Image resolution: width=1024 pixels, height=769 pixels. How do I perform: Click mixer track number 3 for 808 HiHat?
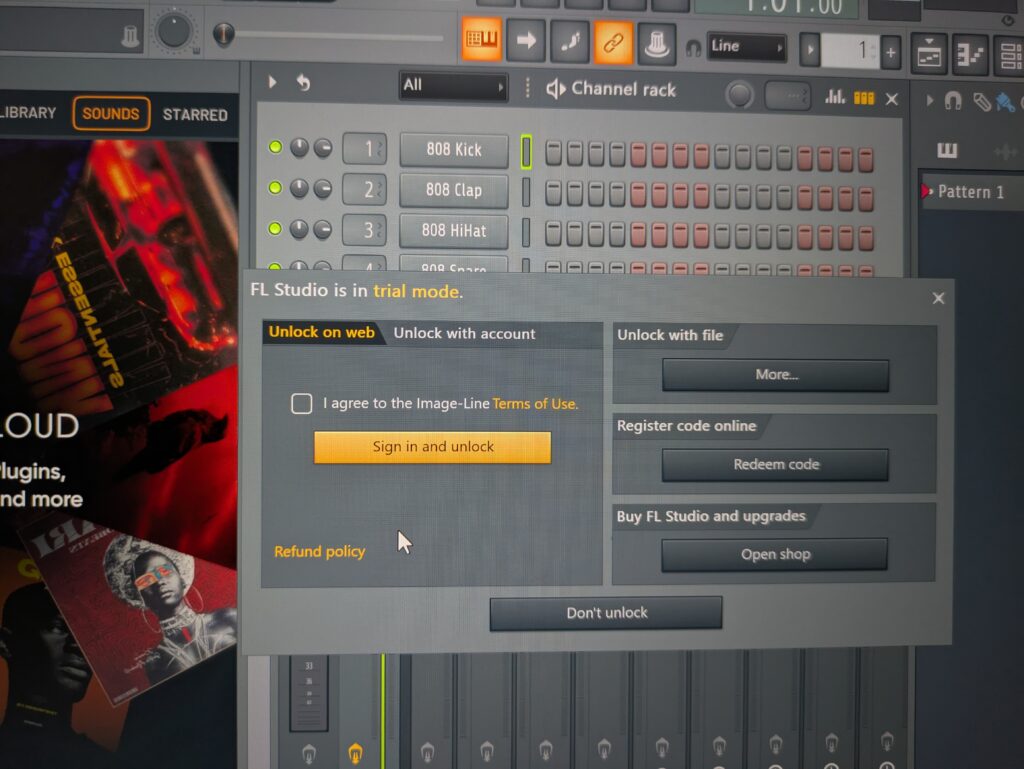pyautogui.click(x=364, y=230)
